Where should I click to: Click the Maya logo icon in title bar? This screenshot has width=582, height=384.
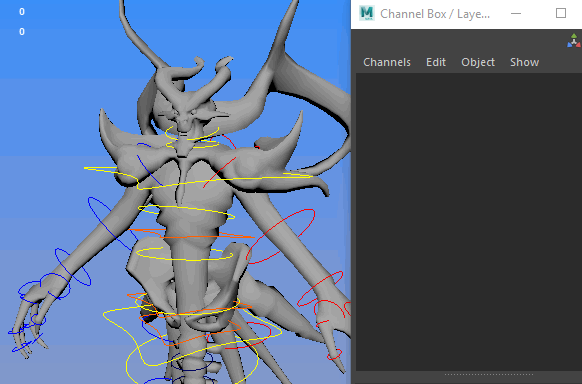point(367,13)
